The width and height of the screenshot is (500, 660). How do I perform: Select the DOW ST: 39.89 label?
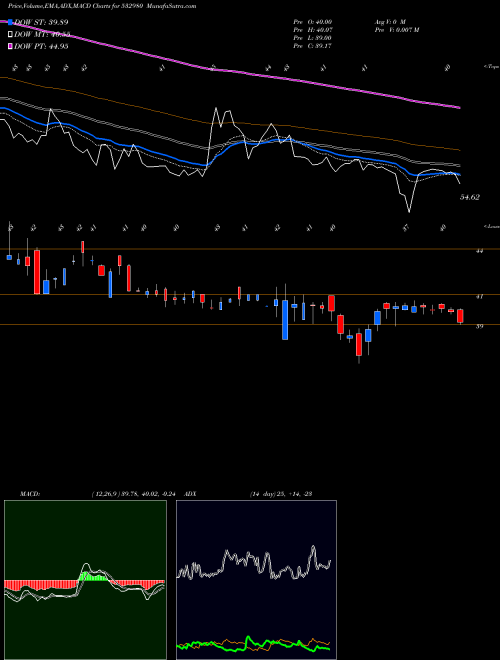[x=41, y=22]
